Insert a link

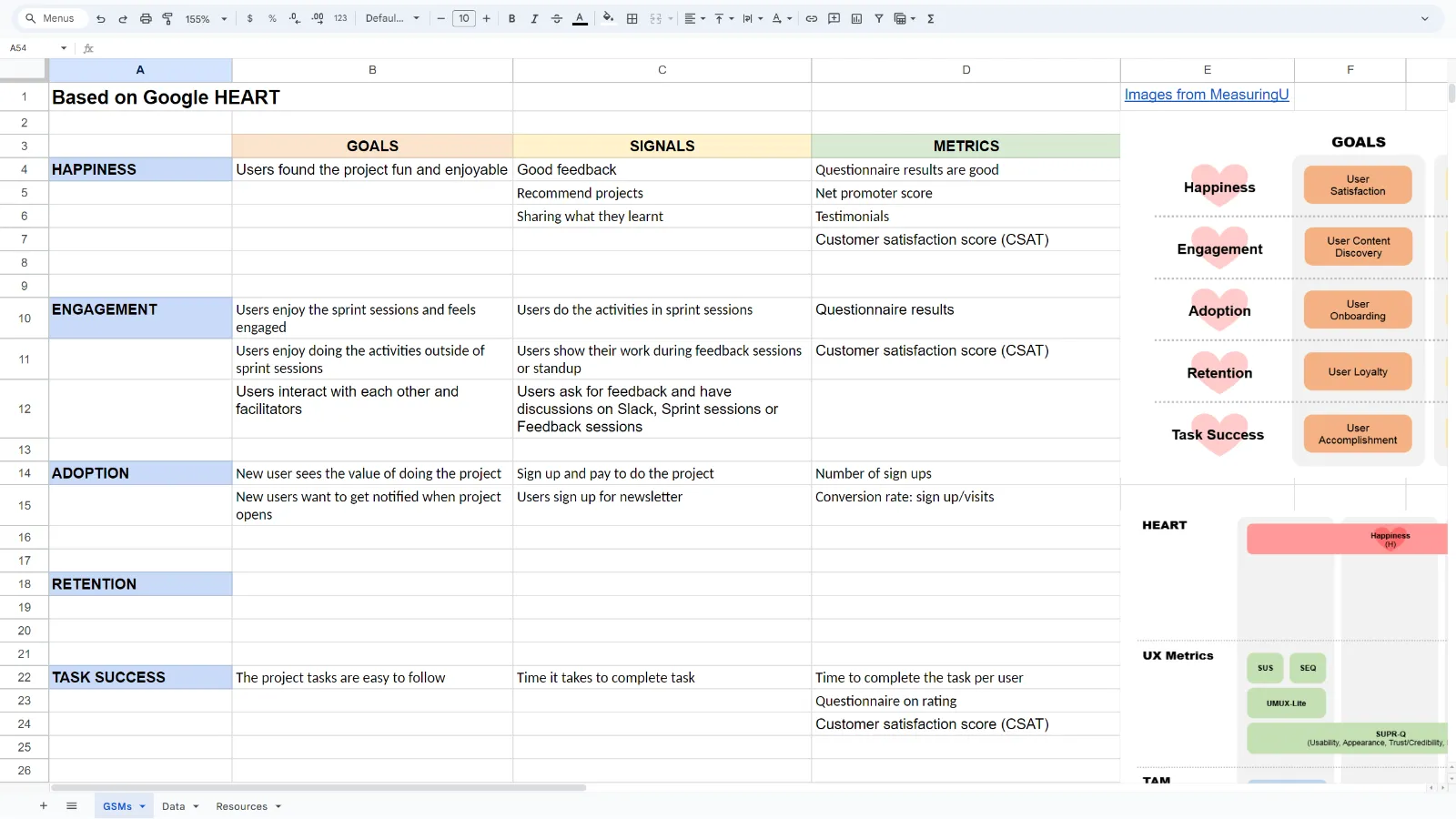pos(812,18)
